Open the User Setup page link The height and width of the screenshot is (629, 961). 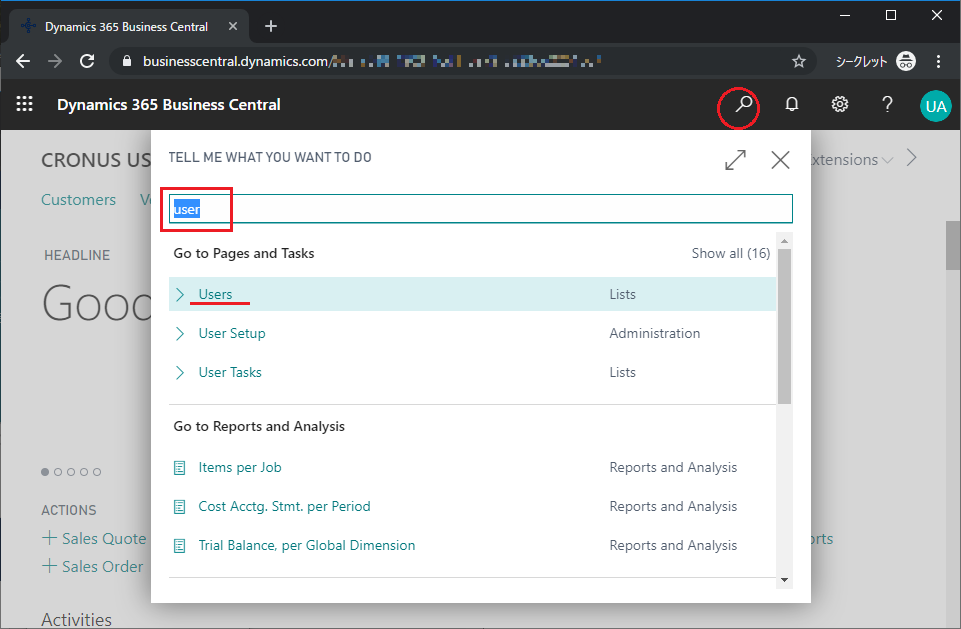(x=232, y=334)
